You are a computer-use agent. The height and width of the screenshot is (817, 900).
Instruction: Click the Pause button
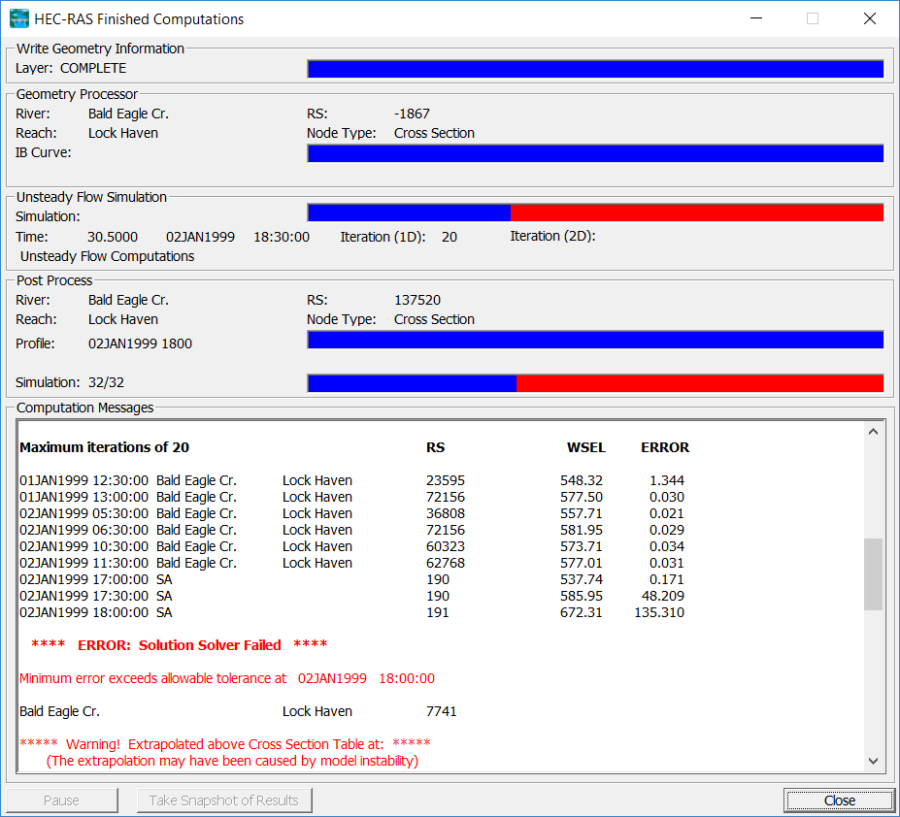point(62,800)
